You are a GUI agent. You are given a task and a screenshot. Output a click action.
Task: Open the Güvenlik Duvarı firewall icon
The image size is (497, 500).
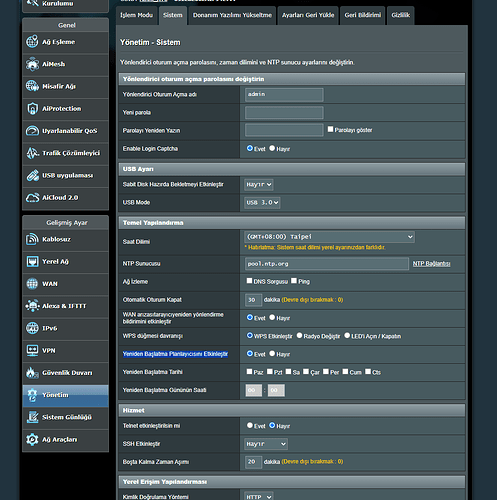coord(32,373)
